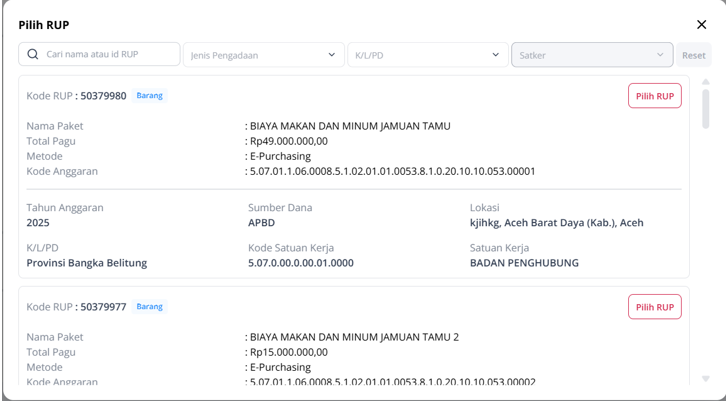The height and width of the screenshot is (401, 726).
Task: Close the Pilih RUP dialog
Action: (701, 25)
